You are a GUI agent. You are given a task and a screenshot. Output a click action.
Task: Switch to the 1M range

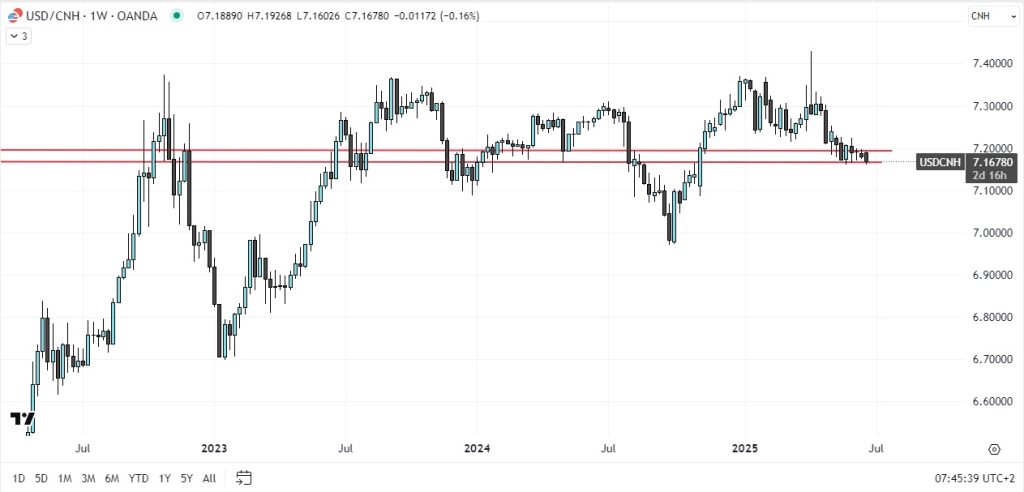click(x=64, y=478)
